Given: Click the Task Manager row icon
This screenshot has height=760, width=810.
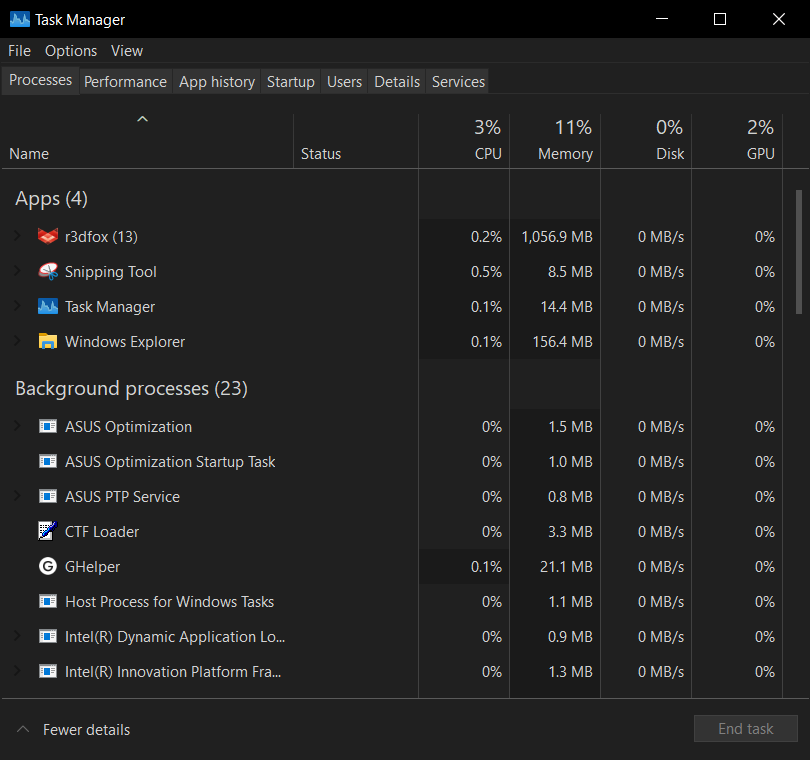Looking at the screenshot, I should pos(48,306).
